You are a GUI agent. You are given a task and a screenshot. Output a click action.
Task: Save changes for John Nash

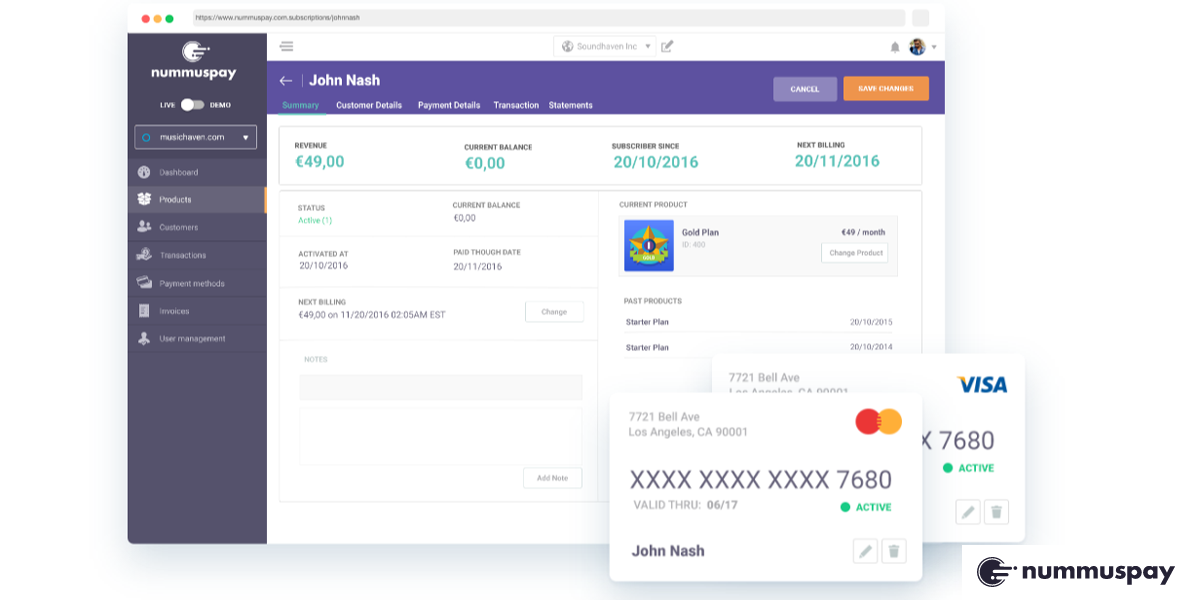pyautogui.click(x=885, y=88)
